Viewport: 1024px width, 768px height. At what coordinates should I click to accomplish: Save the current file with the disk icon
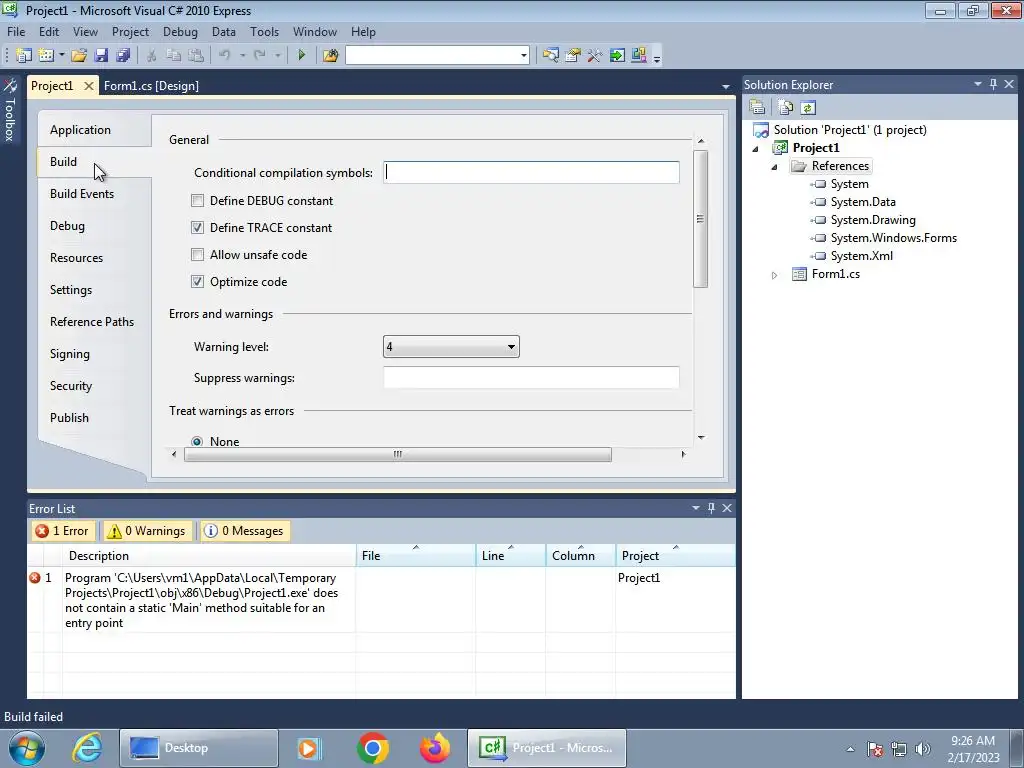pos(101,56)
